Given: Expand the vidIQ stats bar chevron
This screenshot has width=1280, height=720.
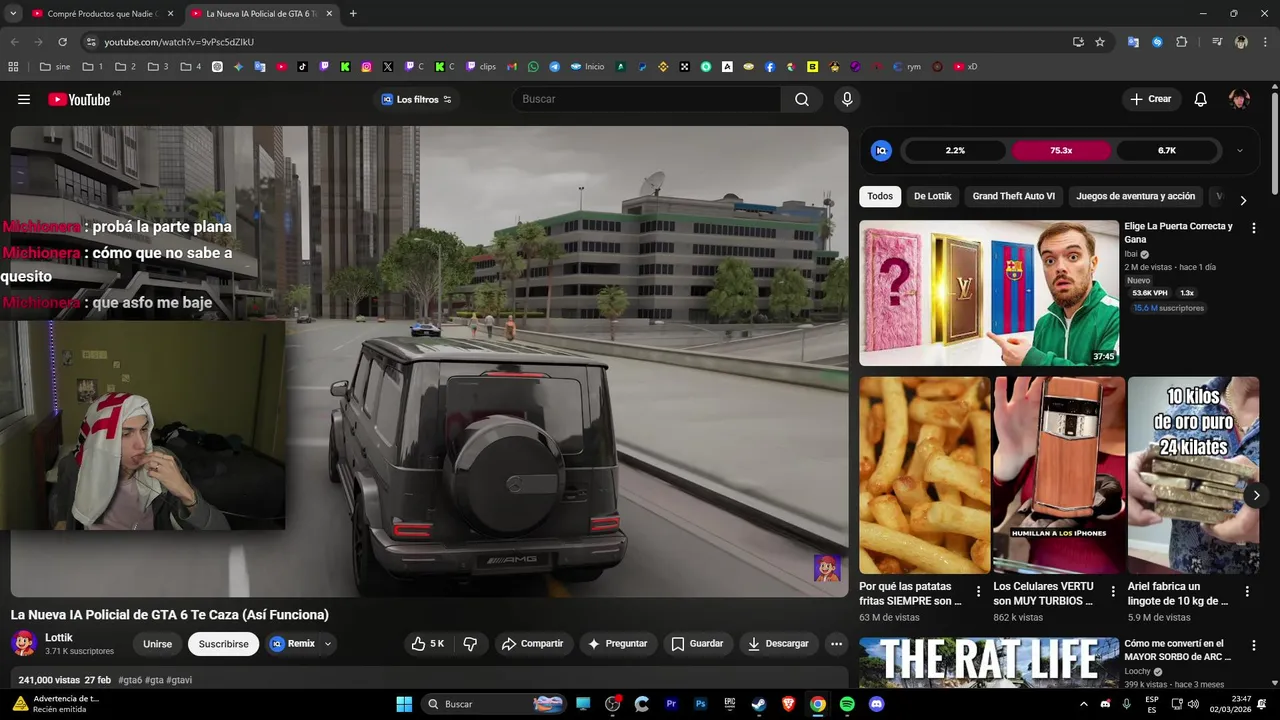Looking at the screenshot, I should coord(1240,151).
